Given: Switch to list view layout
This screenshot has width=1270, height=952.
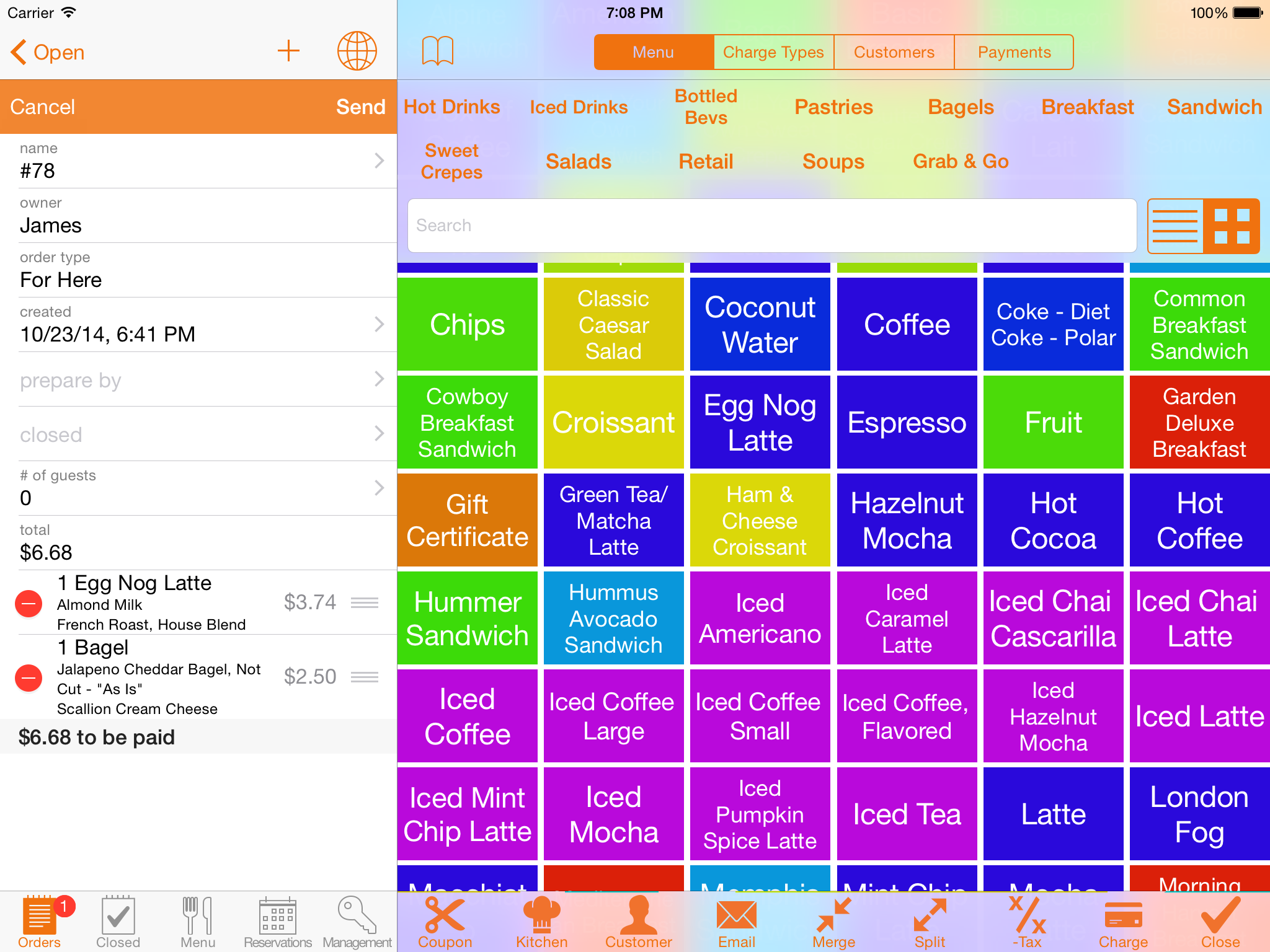Looking at the screenshot, I should pyautogui.click(x=1175, y=226).
